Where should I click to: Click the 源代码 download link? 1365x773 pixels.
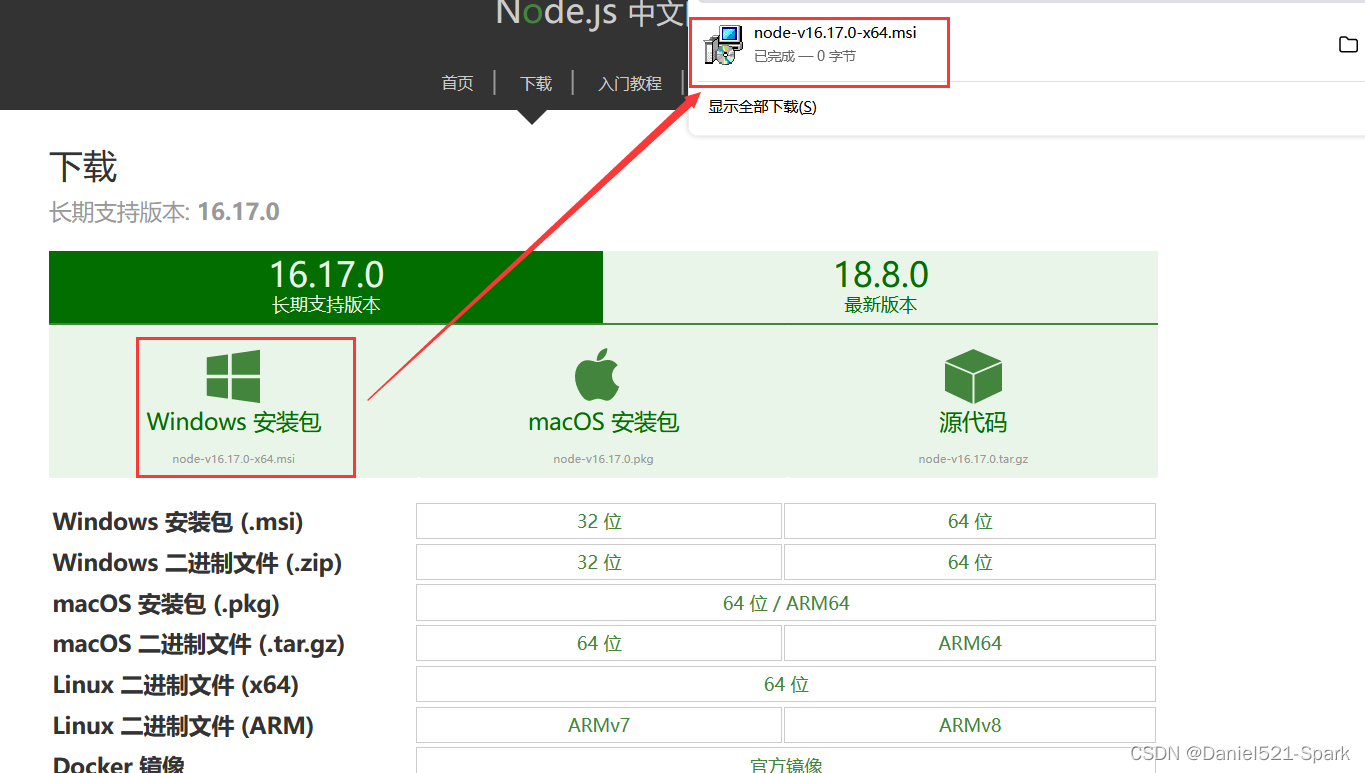973,421
